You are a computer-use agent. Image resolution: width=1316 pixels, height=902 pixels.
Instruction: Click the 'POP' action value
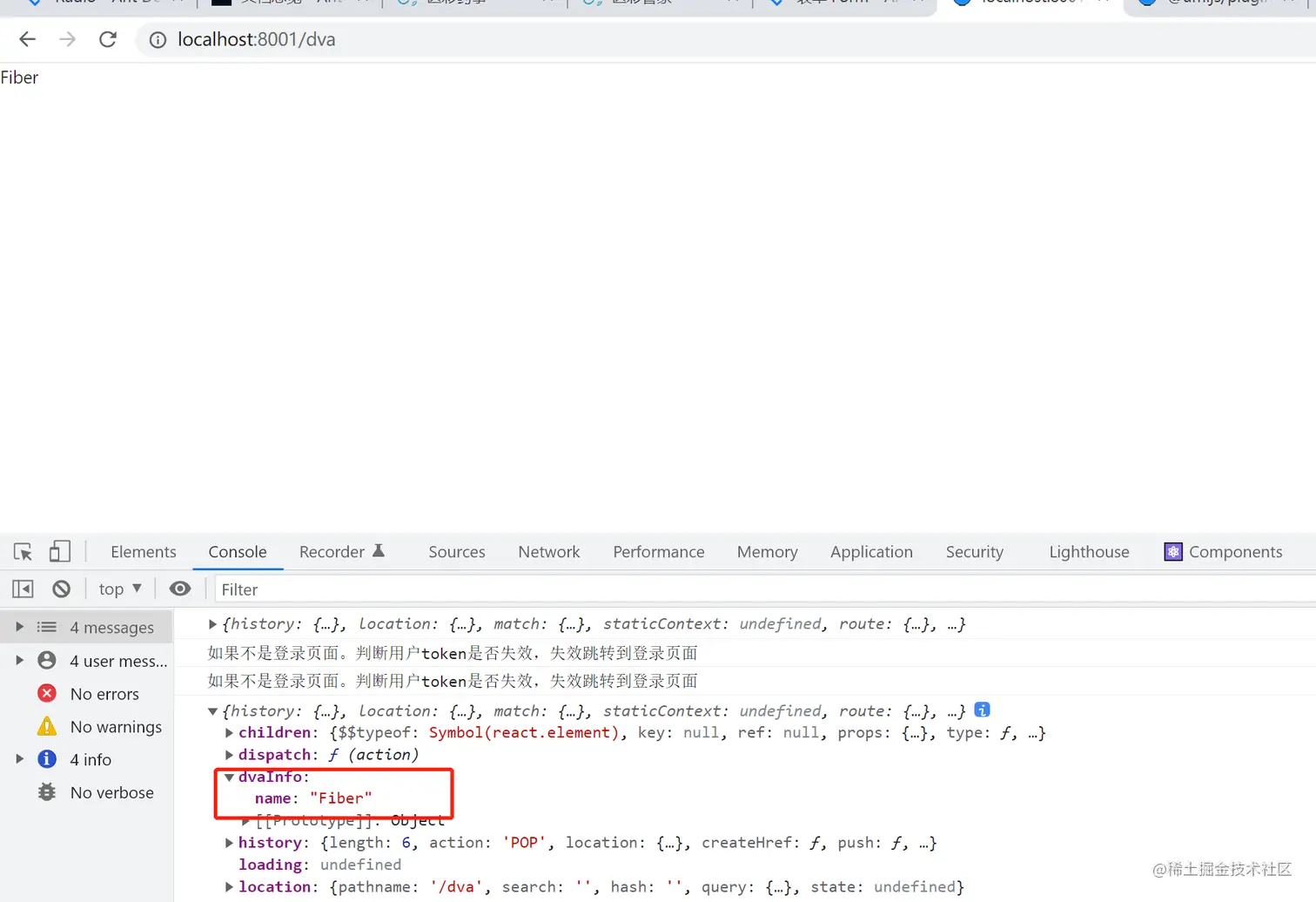point(525,843)
